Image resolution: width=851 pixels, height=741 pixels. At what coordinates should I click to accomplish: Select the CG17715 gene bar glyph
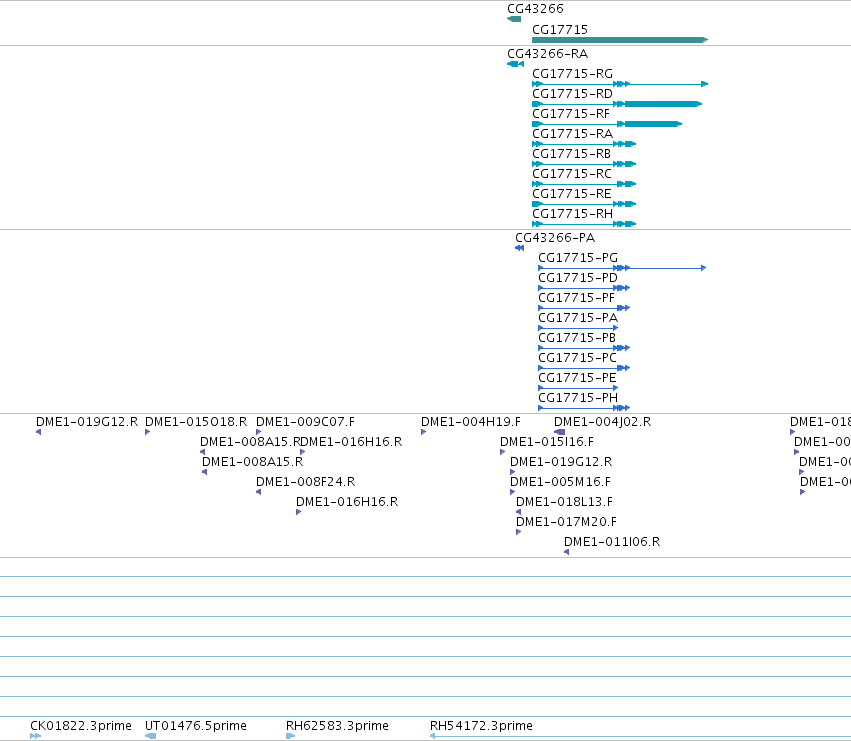[620, 40]
